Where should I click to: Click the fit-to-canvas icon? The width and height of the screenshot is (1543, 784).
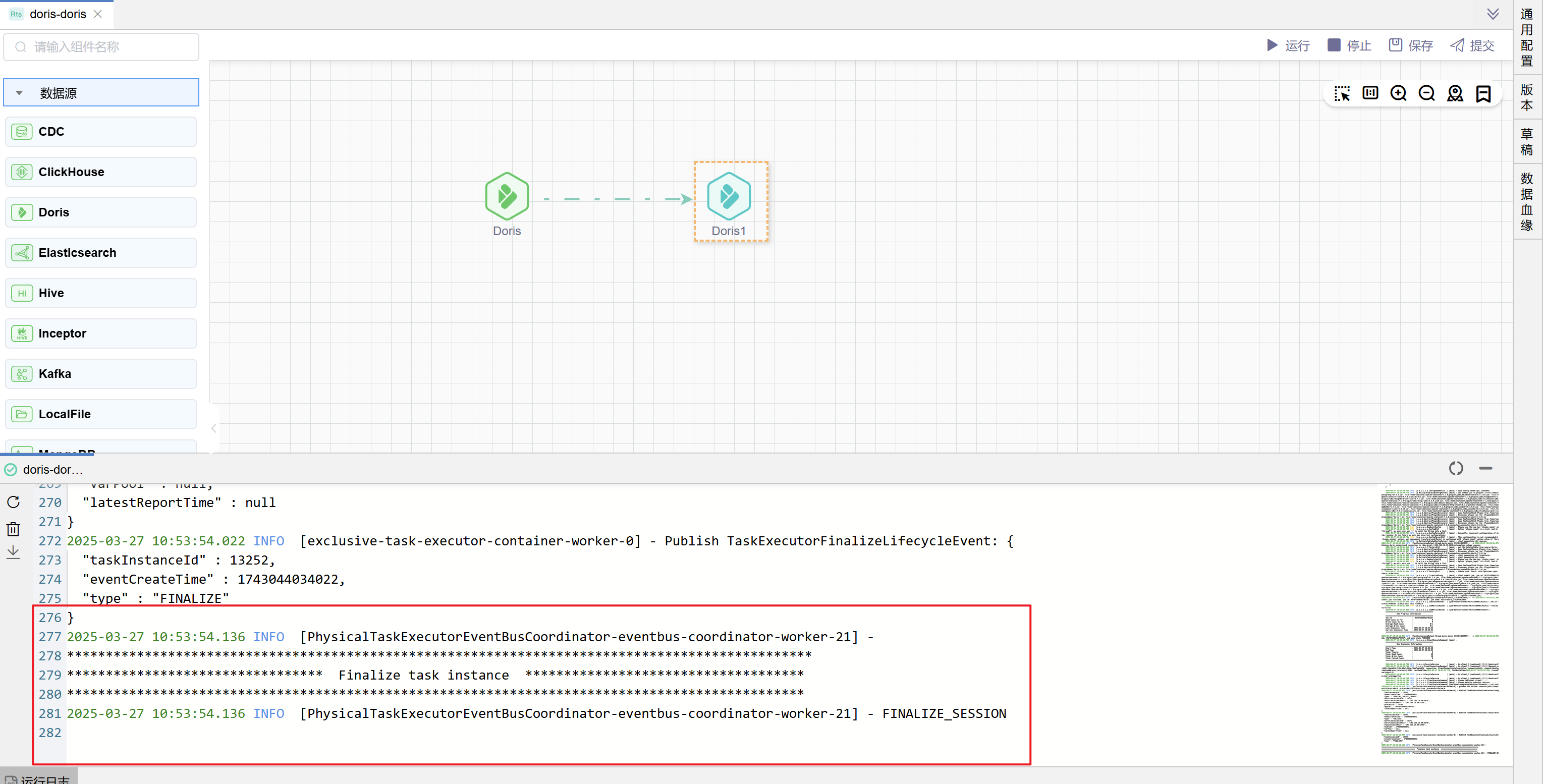[x=1370, y=93]
